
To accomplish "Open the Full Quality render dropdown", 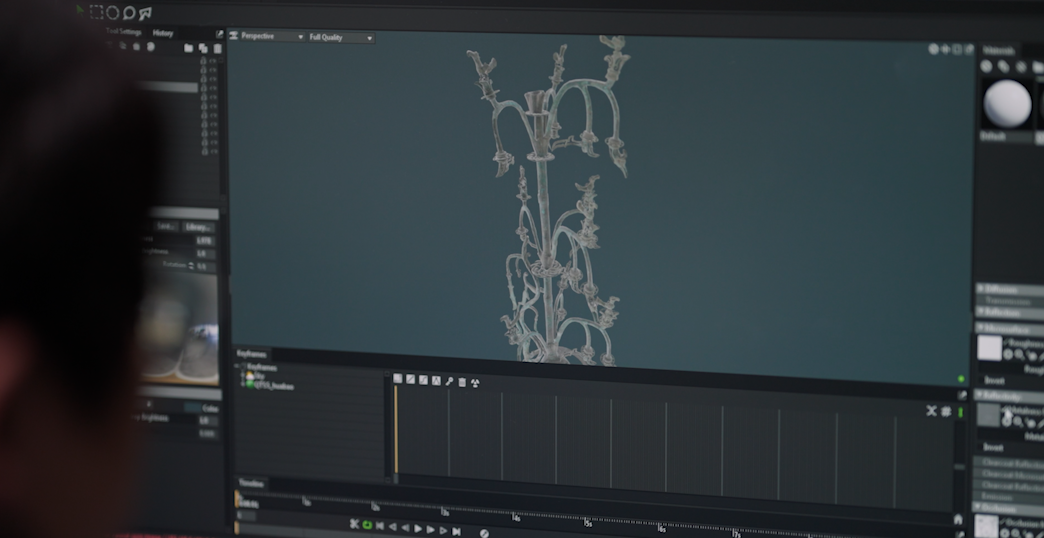I will click(341, 38).
